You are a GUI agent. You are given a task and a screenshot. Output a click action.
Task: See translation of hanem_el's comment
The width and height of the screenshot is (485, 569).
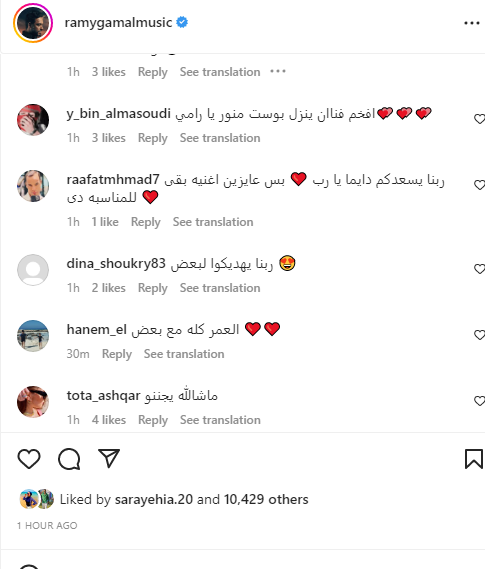click(184, 354)
